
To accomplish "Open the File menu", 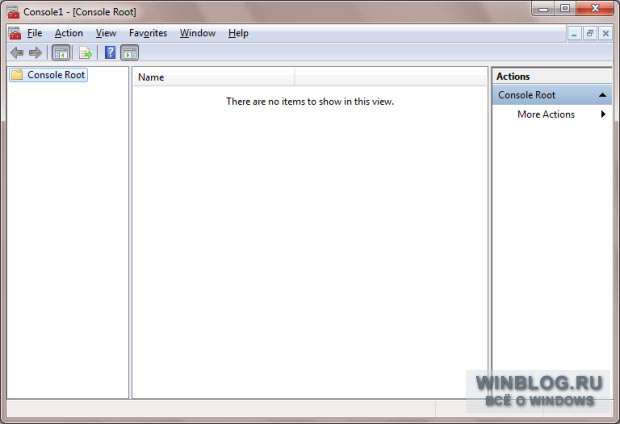I will tap(34, 33).
